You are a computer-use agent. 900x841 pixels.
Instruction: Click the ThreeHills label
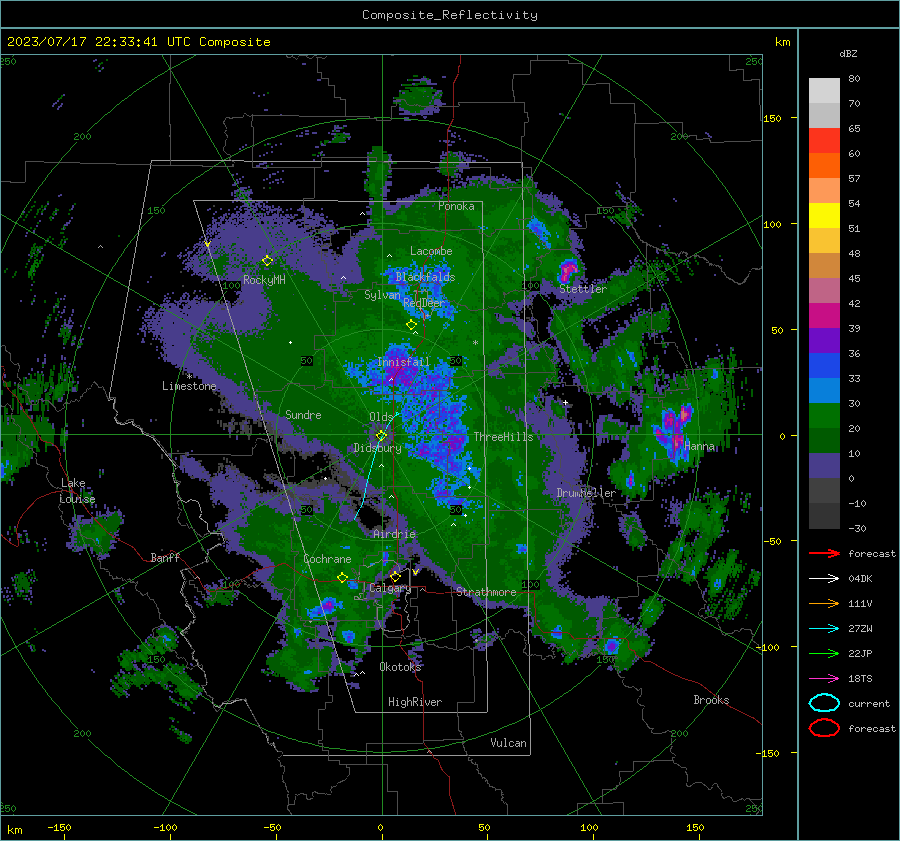click(503, 437)
